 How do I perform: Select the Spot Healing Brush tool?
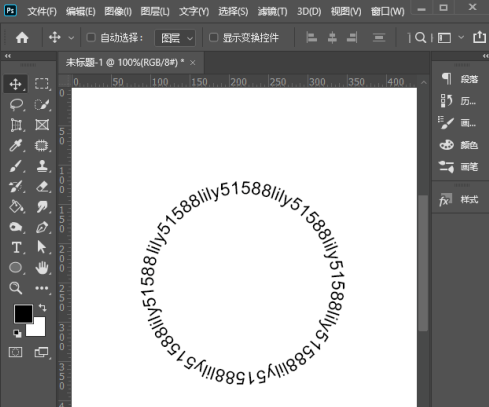pos(42,146)
